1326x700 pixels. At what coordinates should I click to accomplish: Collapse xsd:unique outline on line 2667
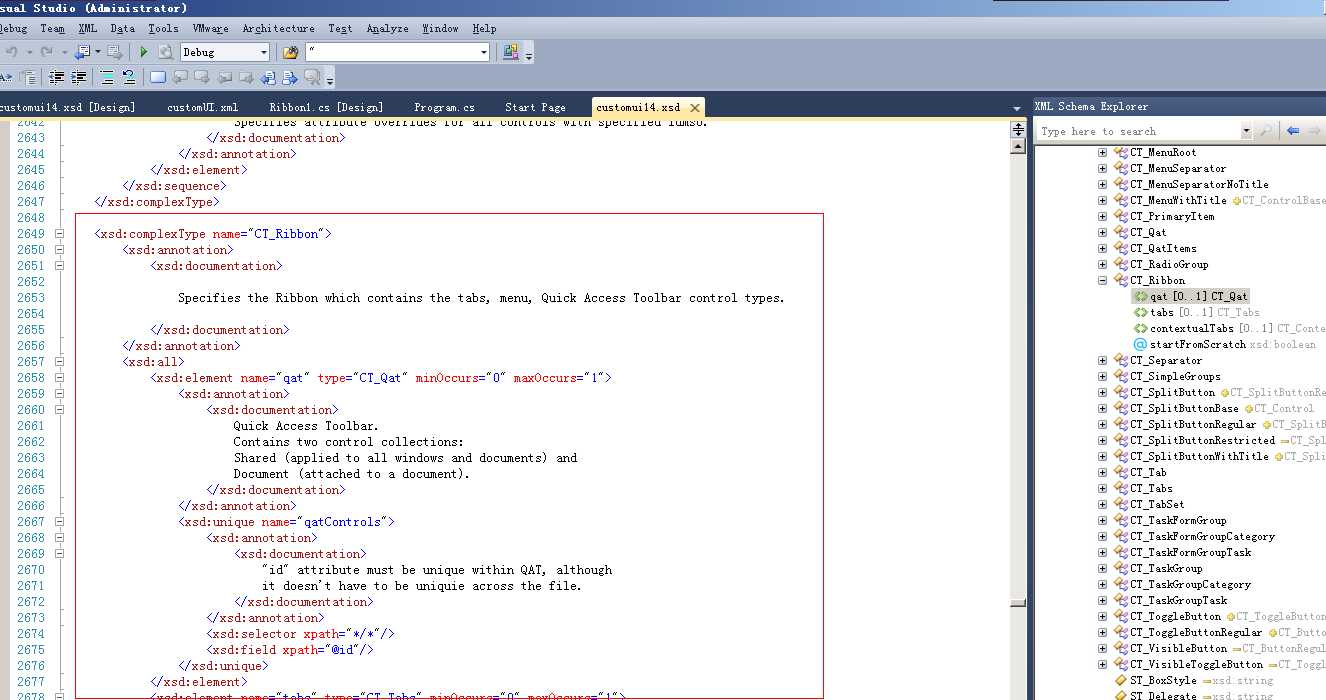coord(59,522)
